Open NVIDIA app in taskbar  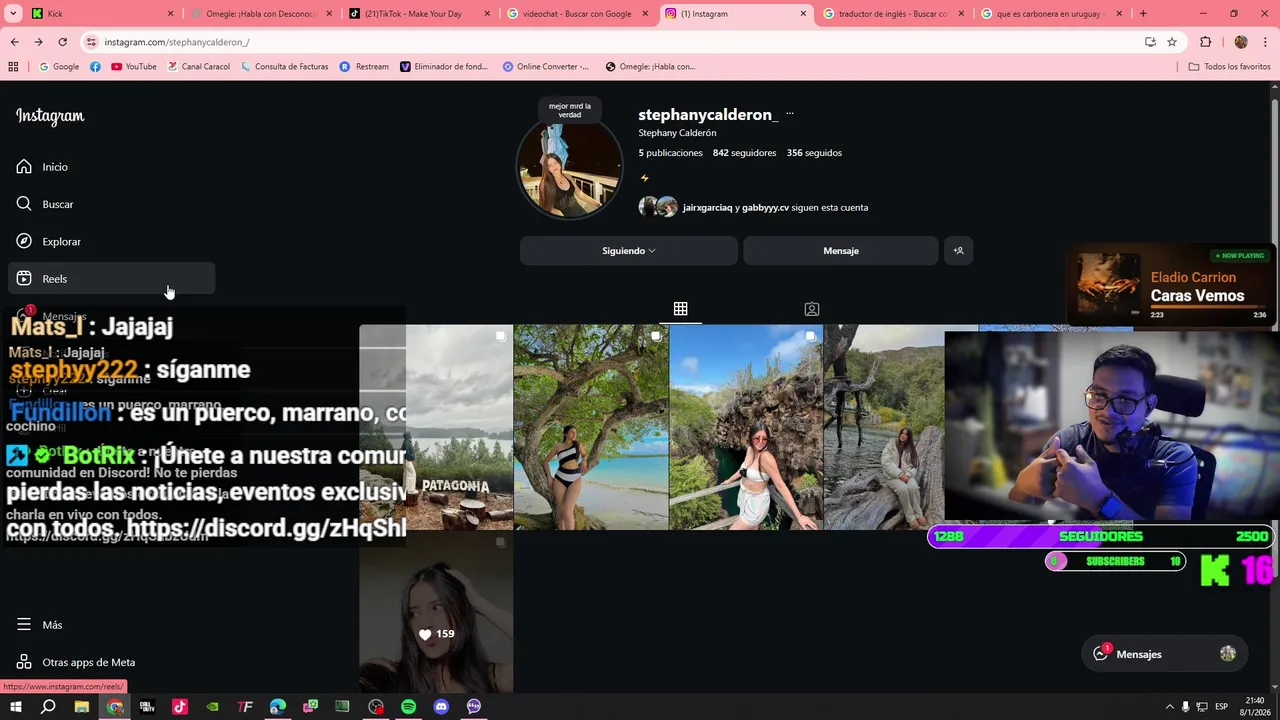212,707
